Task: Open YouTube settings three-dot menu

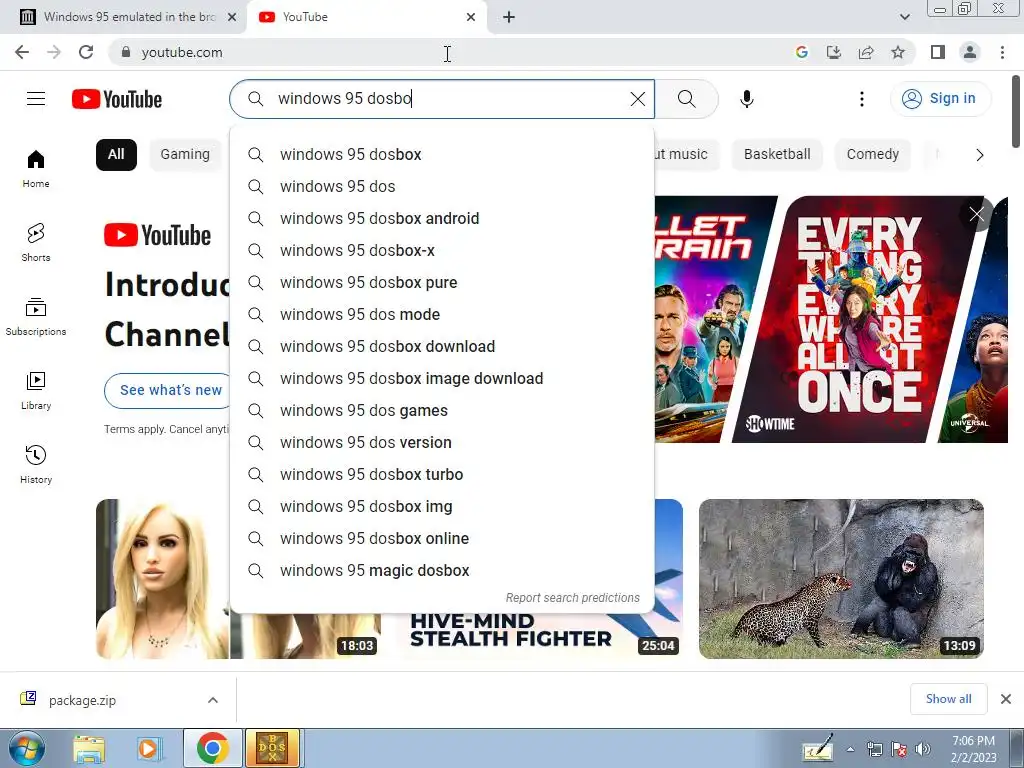Action: 861,99
